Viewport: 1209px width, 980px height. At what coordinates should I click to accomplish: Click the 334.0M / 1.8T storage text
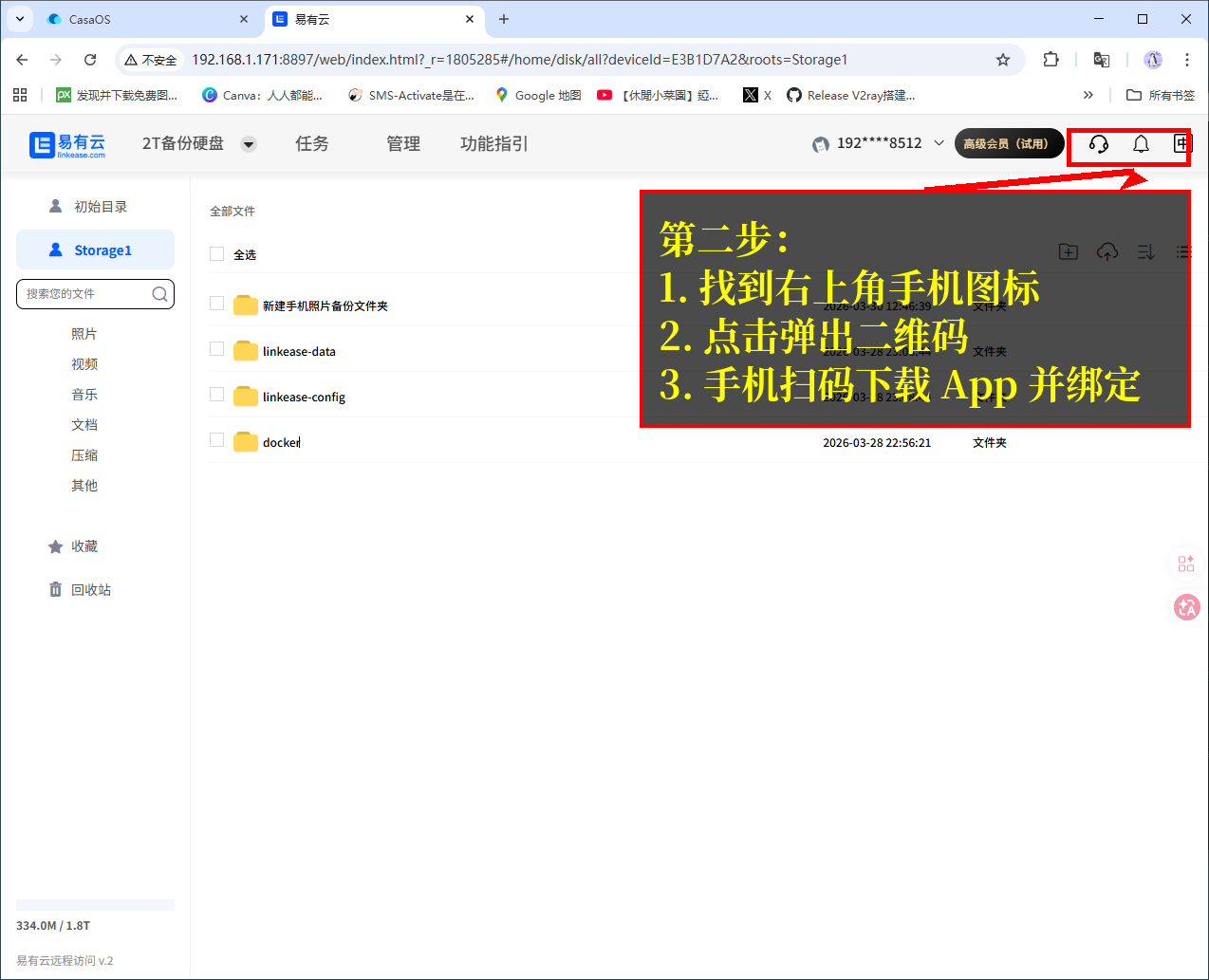53,926
